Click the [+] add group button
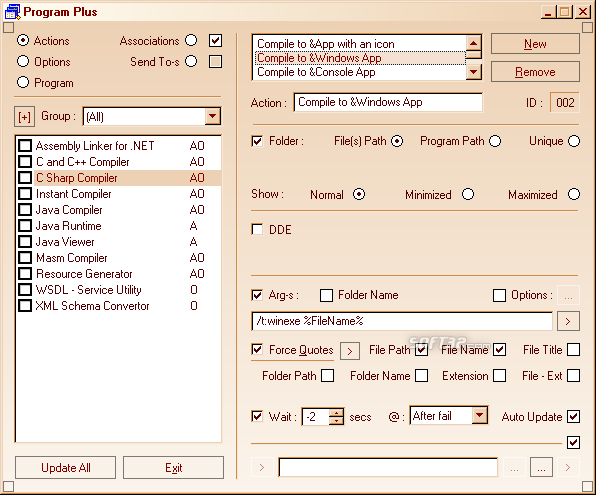This screenshot has height=495, width=596. coord(24,117)
